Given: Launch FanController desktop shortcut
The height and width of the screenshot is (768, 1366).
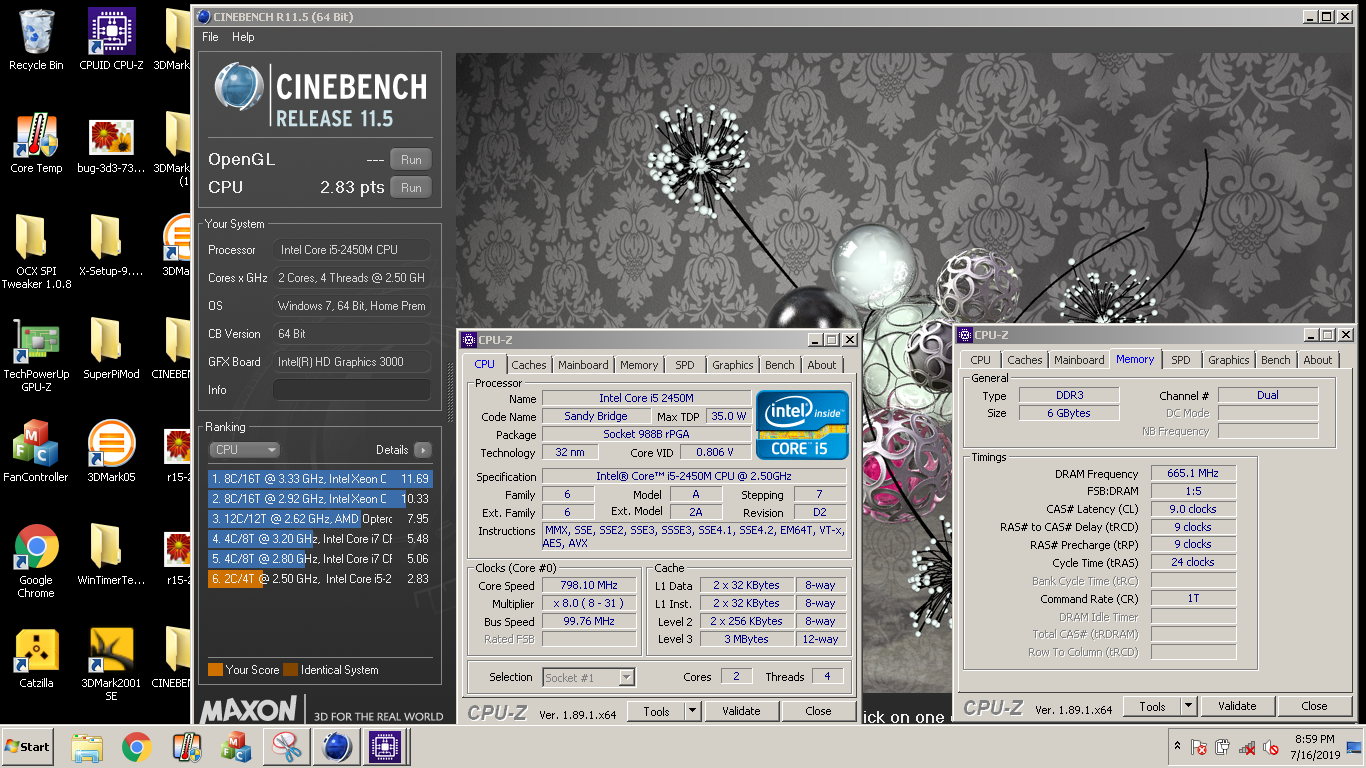Looking at the screenshot, I should [x=36, y=452].
